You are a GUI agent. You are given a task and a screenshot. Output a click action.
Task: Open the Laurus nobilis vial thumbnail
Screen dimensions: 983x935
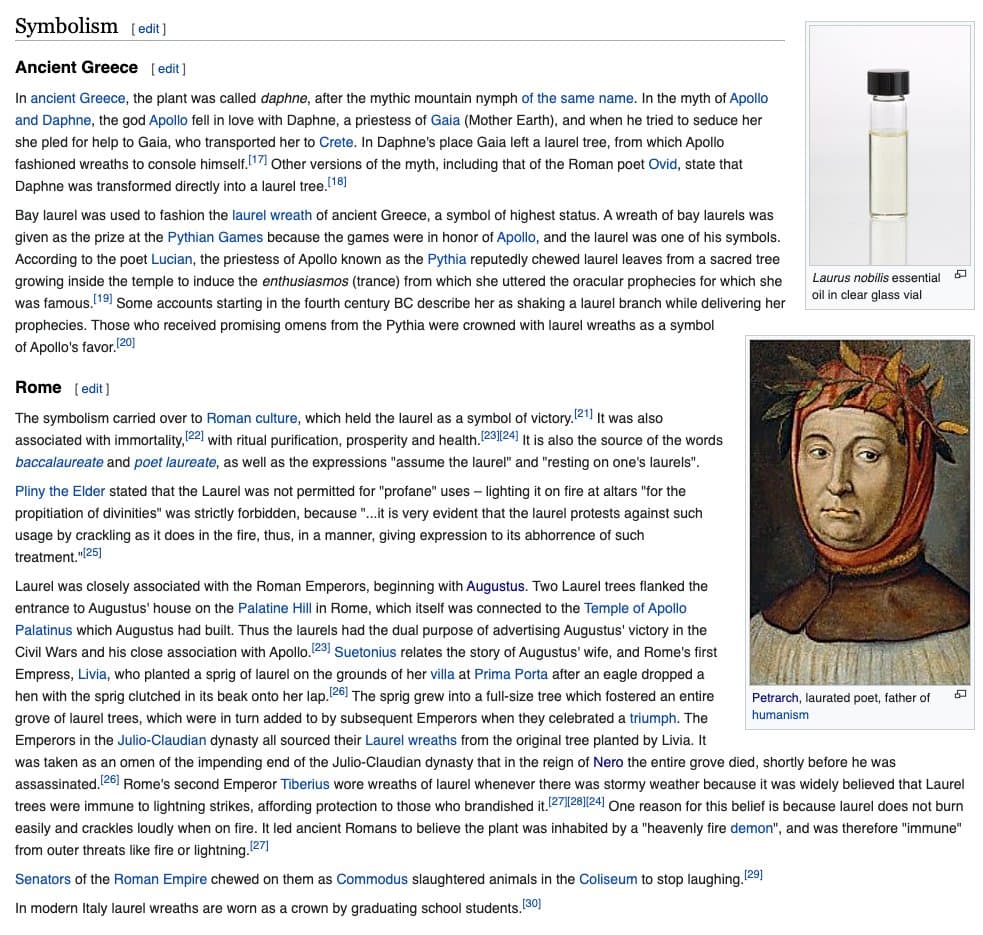click(x=890, y=145)
